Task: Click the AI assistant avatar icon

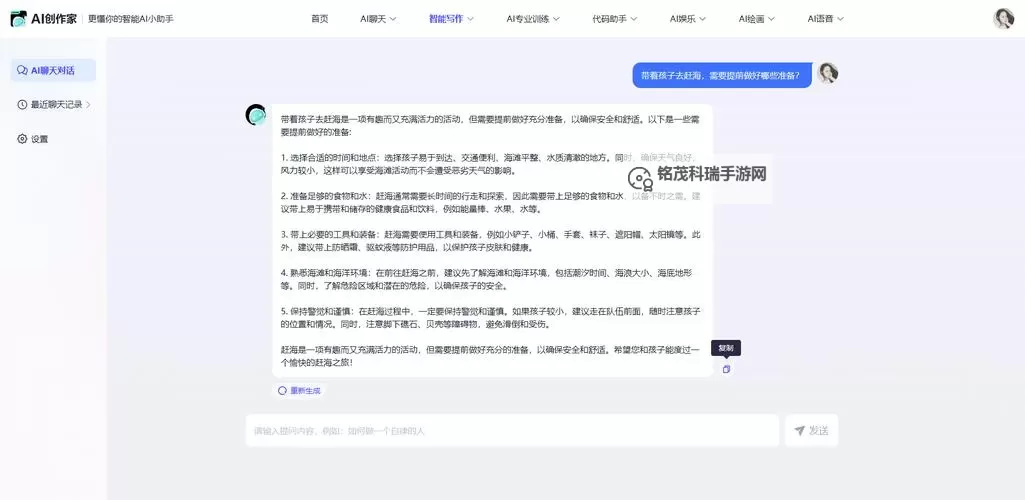Action: (256, 114)
